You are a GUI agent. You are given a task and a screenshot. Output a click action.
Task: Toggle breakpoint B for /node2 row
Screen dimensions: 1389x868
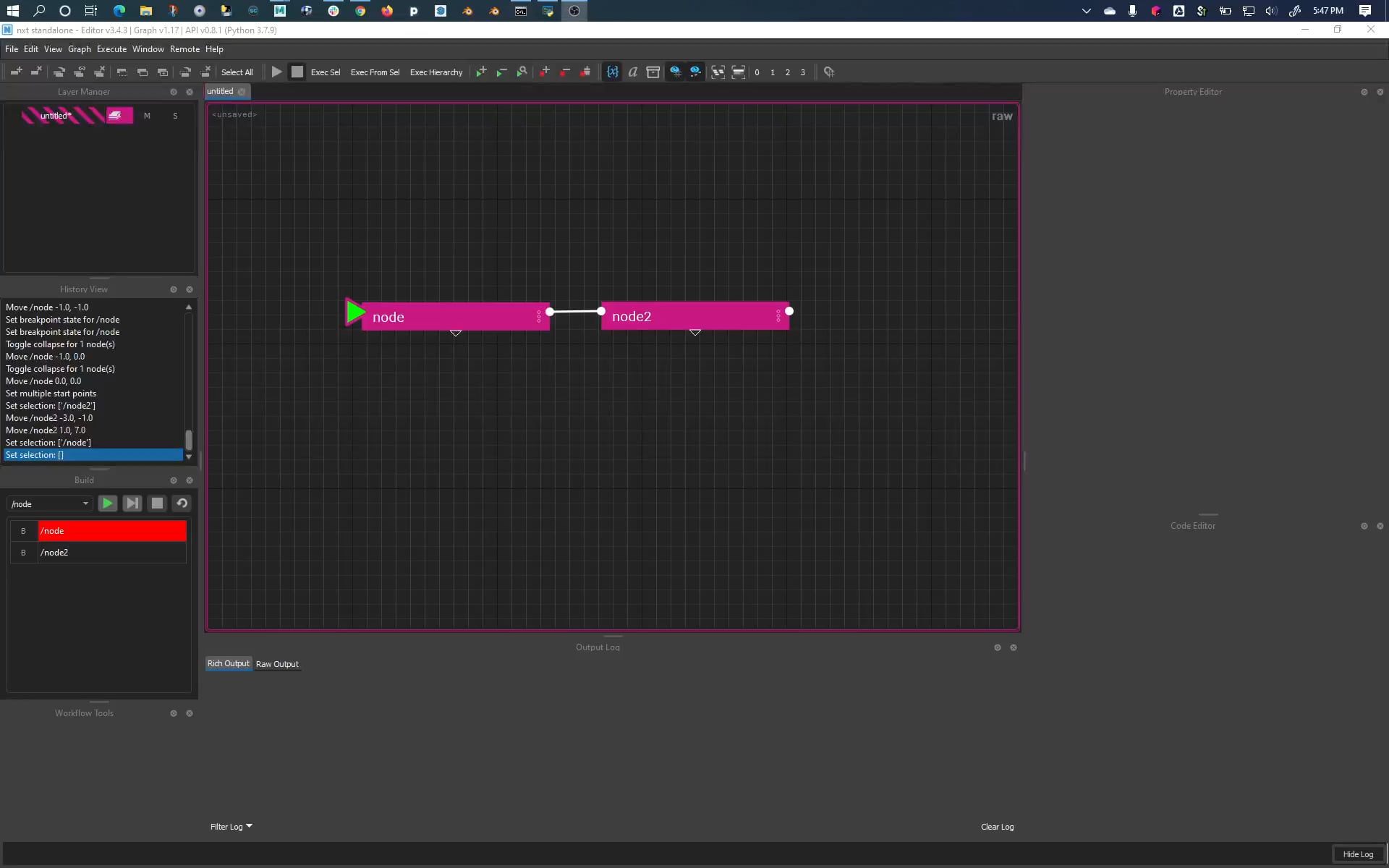tap(23, 553)
